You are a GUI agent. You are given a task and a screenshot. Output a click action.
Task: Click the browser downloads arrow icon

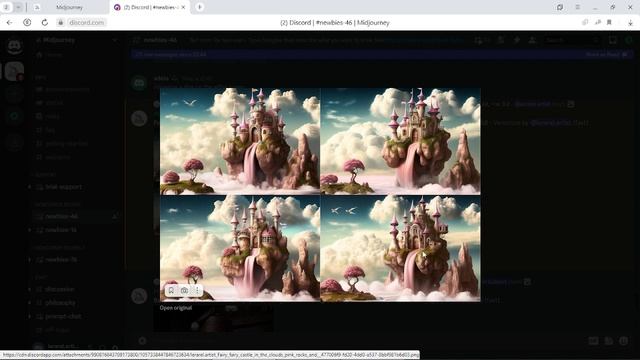[630, 23]
